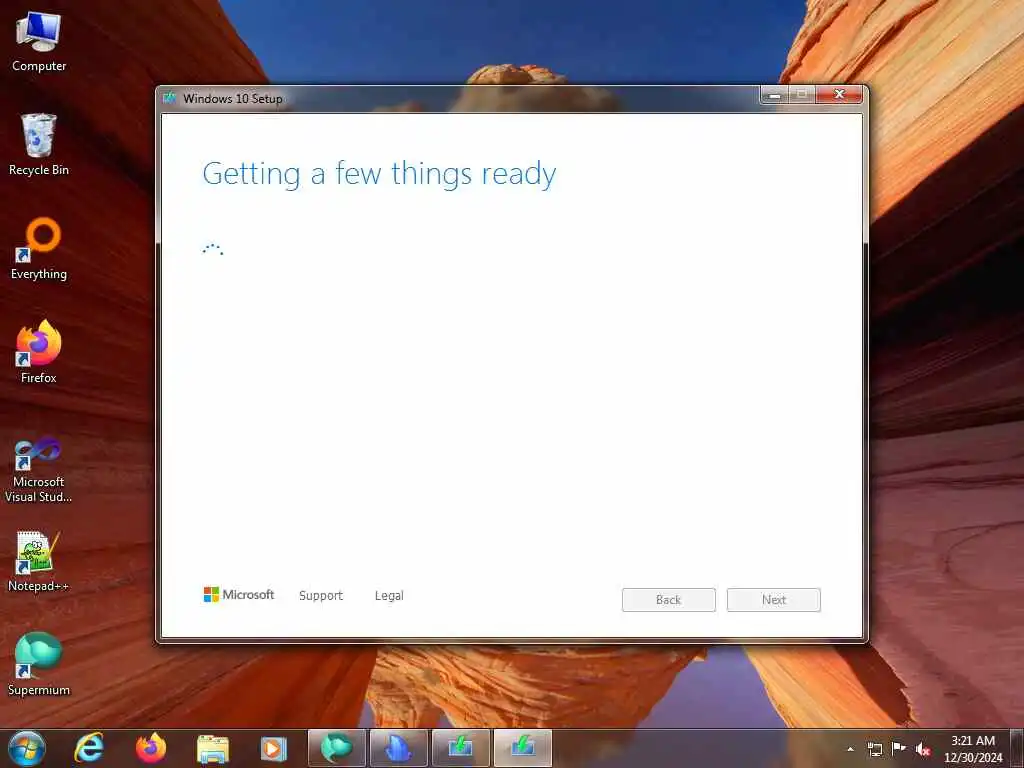Launch Firefox from the taskbar
Image resolution: width=1024 pixels, height=768 pixels.
(151, 748)
